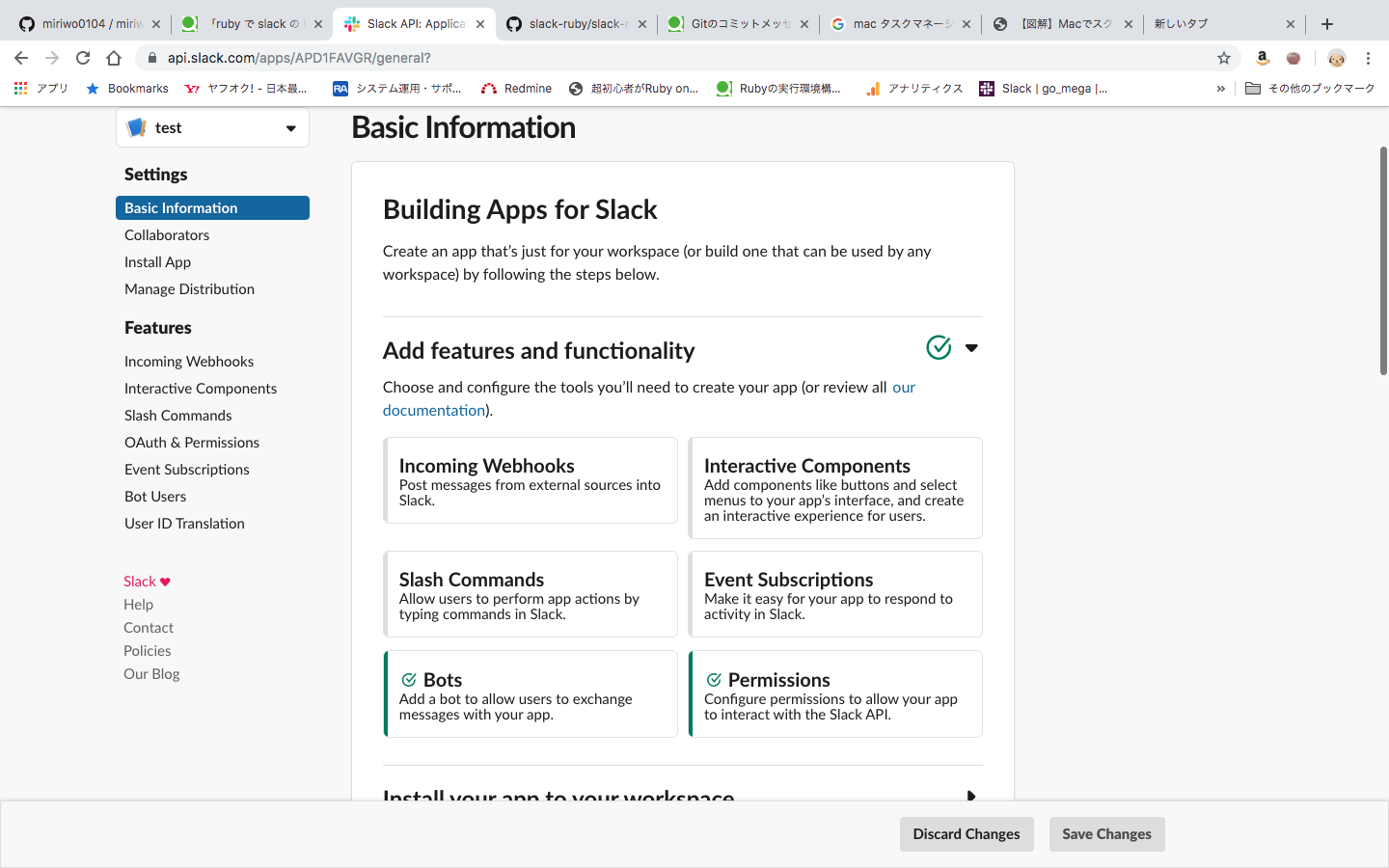1389x868 pixels.
Task: Click the Save Changes button
Action: click(x=1106, y=834)
